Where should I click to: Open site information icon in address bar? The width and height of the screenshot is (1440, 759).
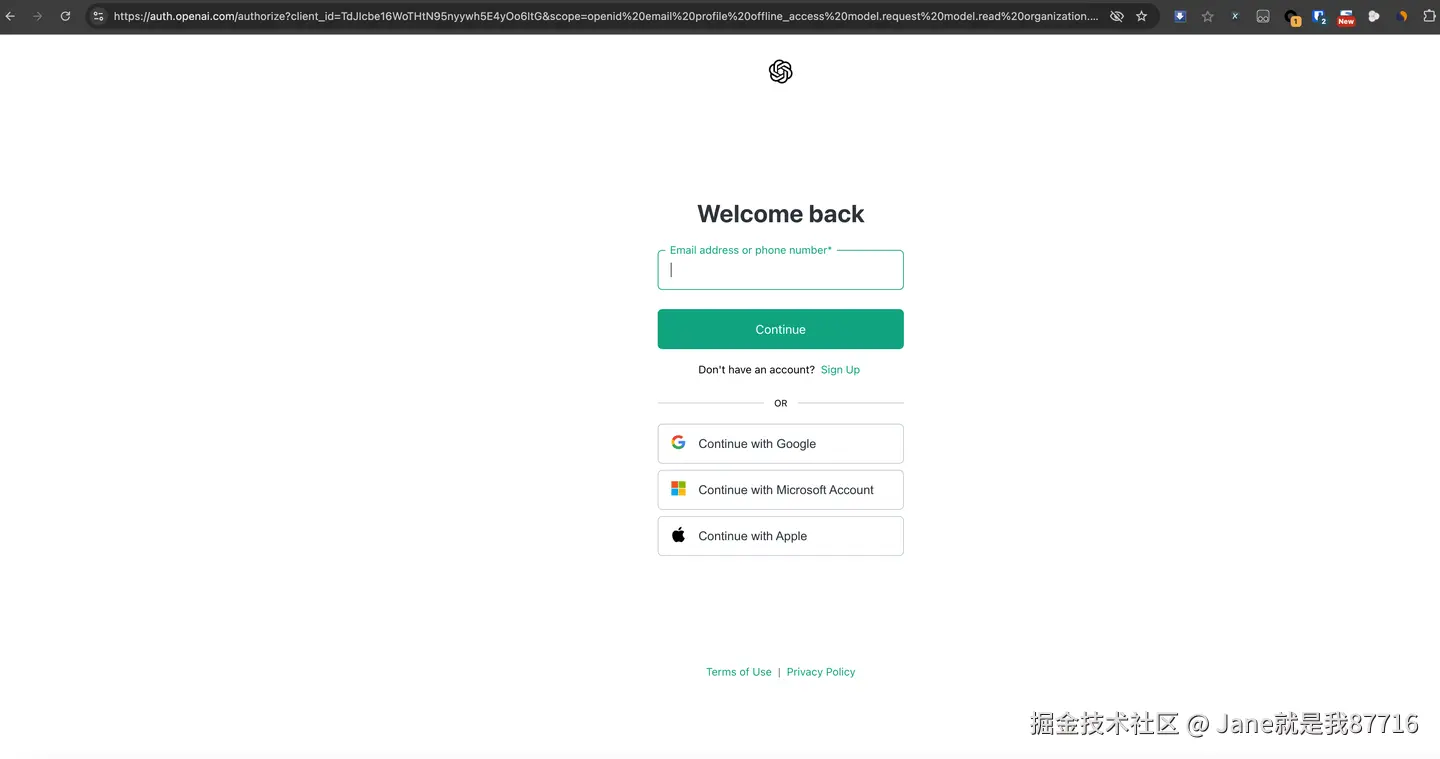98,16
